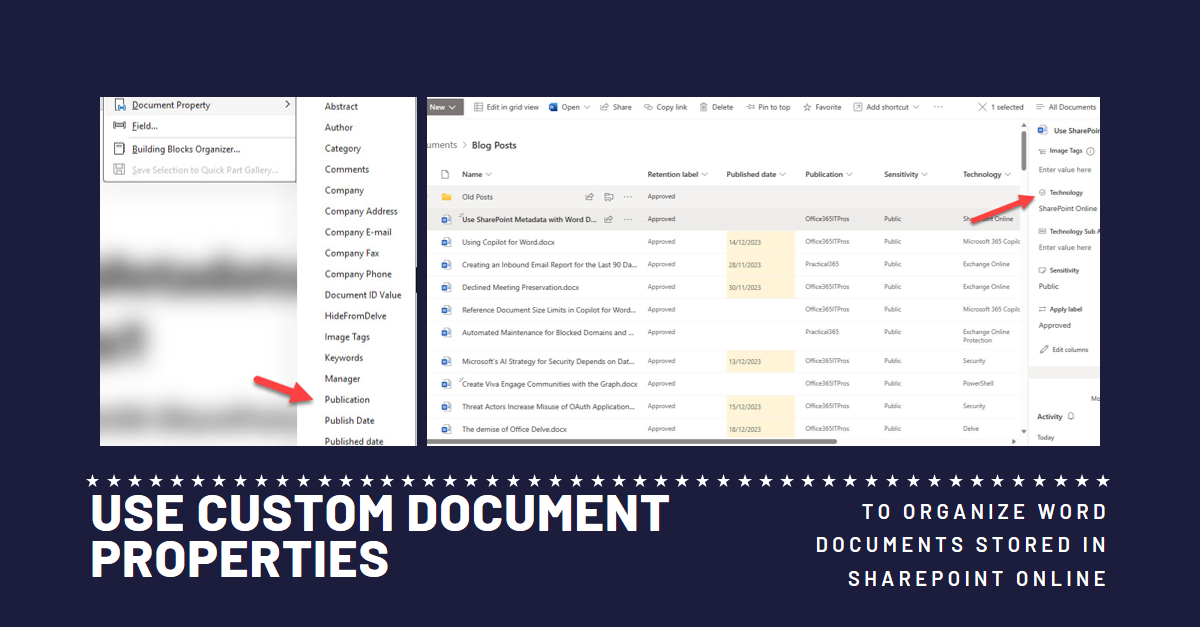Click the Word icon beside Using Copilot for Word.docx

click(446, 242)
